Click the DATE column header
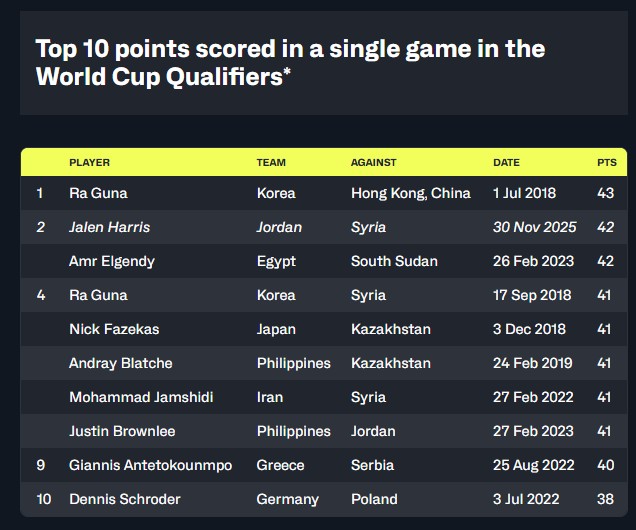This screenshot has height=530, width=636. [506, 162]
